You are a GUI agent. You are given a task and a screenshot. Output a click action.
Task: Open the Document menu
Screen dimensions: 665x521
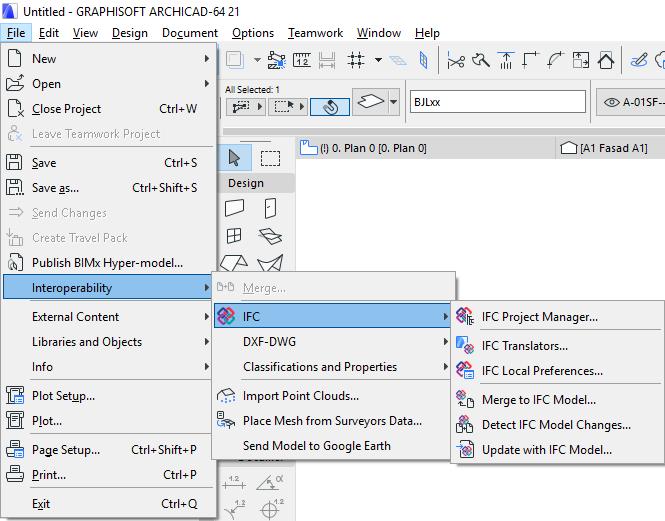tap(190, 33)
